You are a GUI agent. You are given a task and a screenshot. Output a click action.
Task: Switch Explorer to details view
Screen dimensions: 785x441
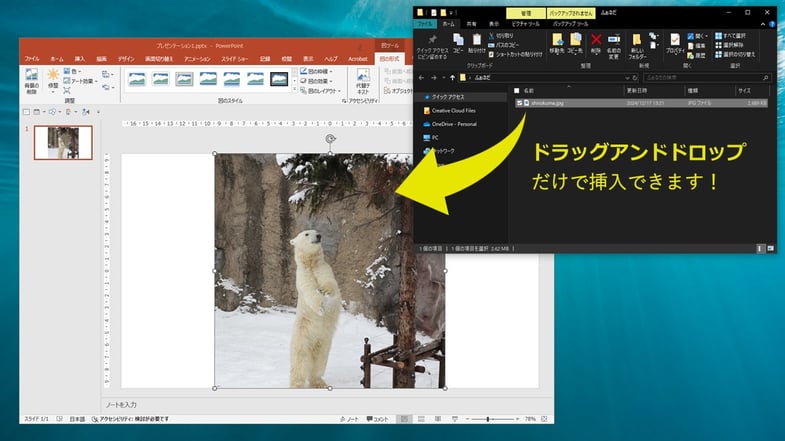click(x=760, y=248)
